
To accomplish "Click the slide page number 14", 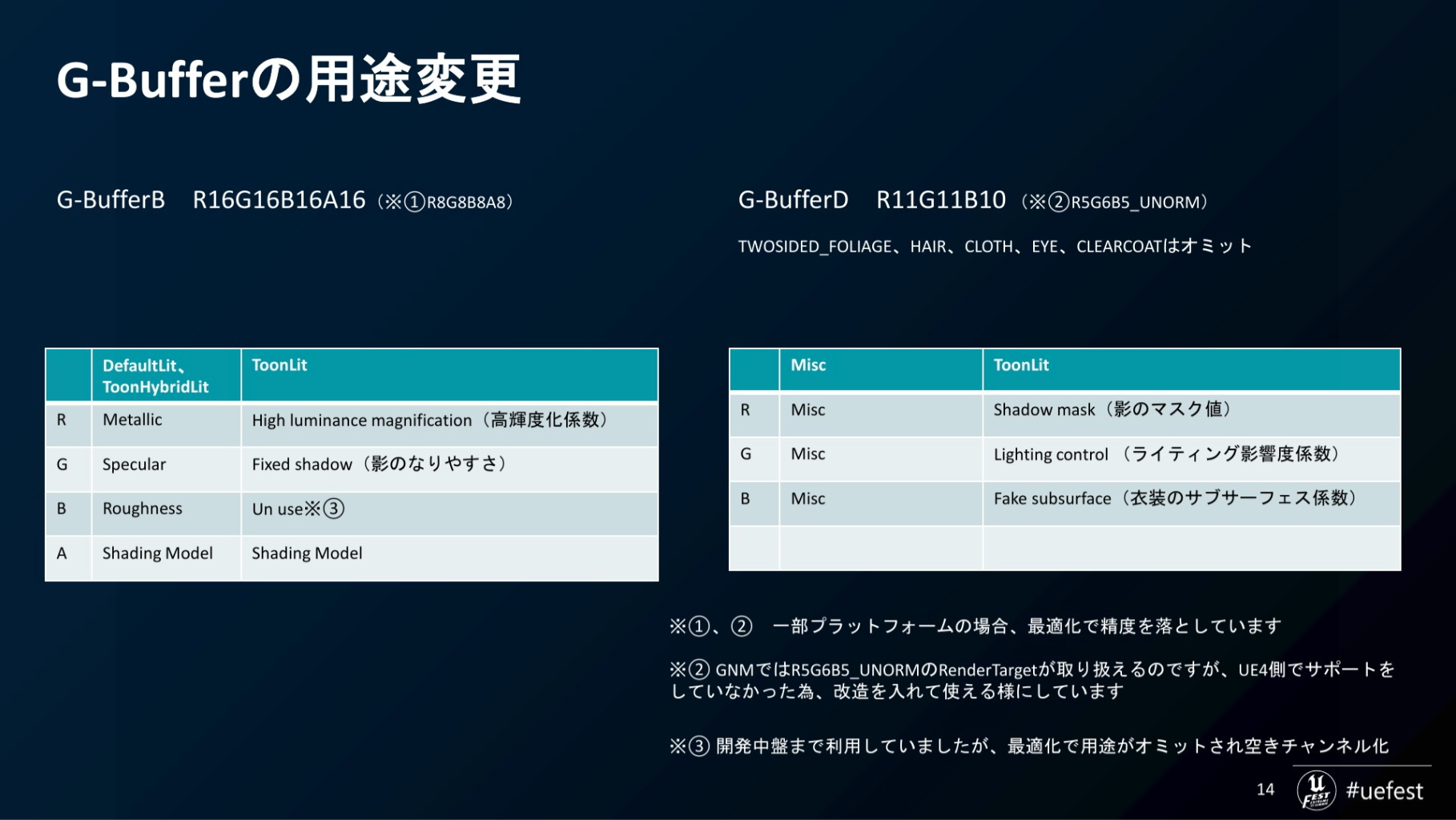I will (x=1265, y=790).
